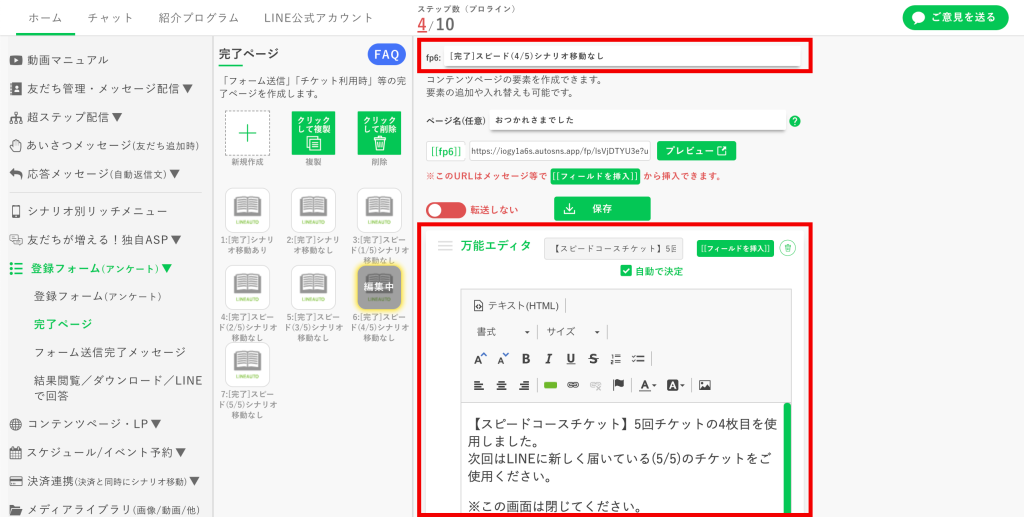The image size is (1024, 517).
Task: Insert a numbered list
Action: 616,358
